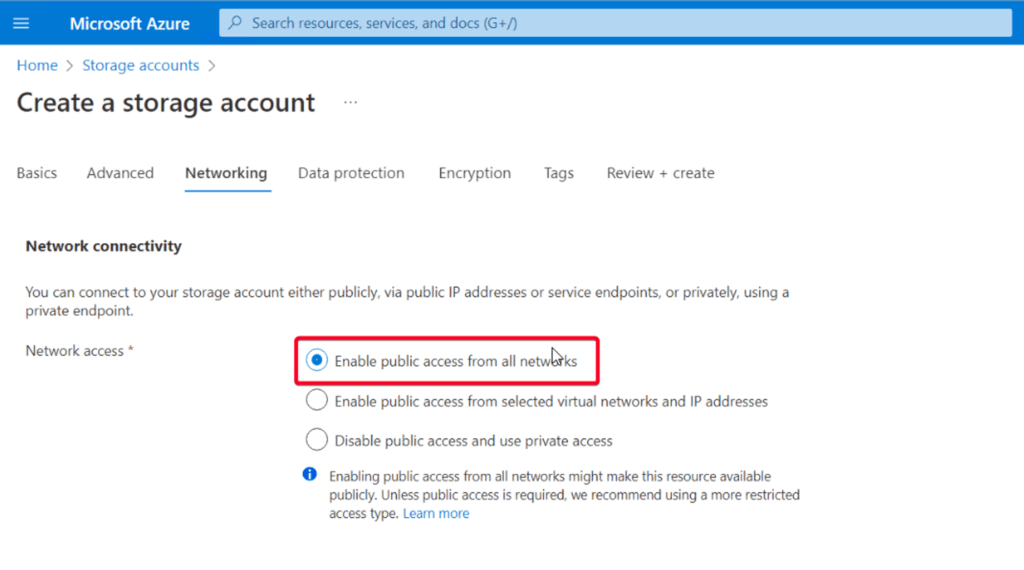Click the Networking tab
The height and width of the screenshot is (570, 1024).
pyautogui.click(x=226, y=173)
